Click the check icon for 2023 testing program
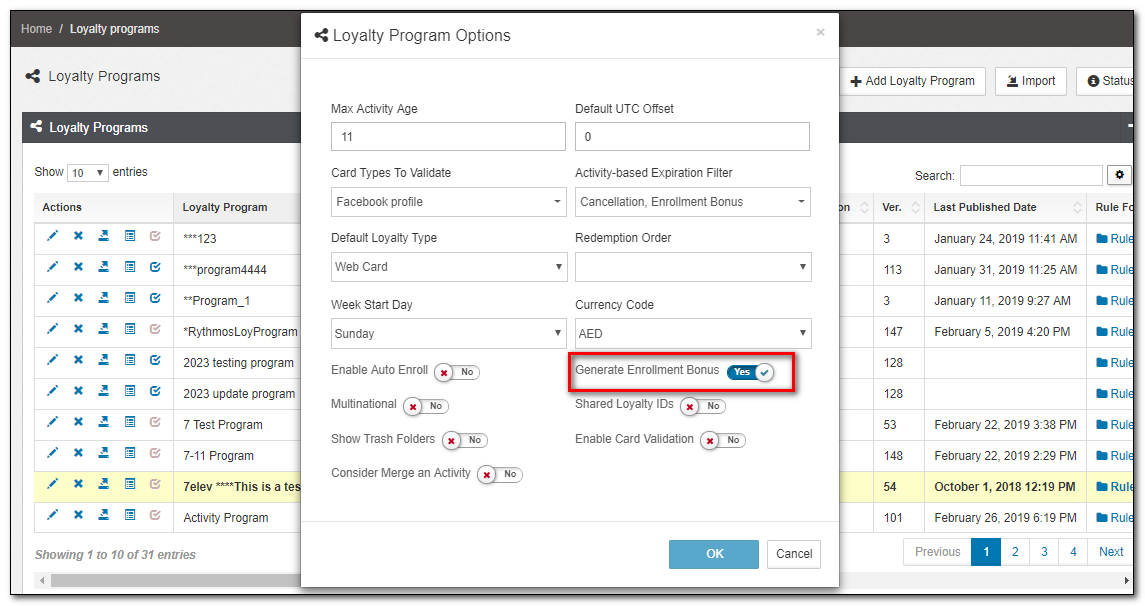Viewport: 1145px width, 606px height. pyautogui.click(x=155, y=362)
